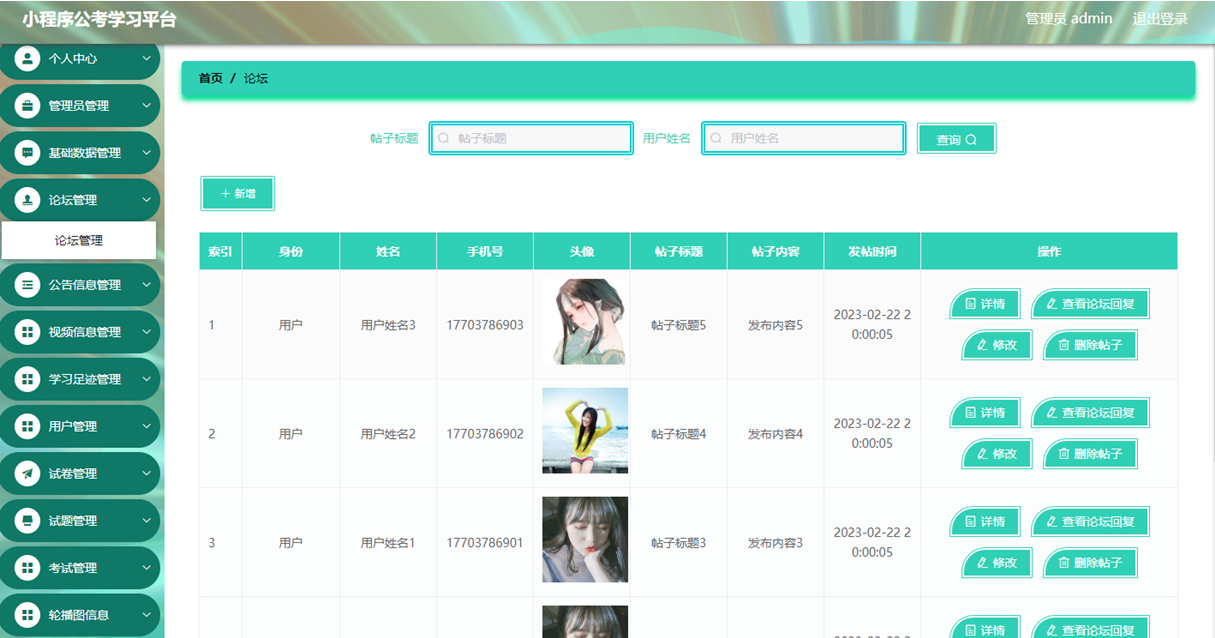Click the 考试管理 grid icon
Image resolution: width=1215 pixels, height=638 pixels.
tap(28, 567)
